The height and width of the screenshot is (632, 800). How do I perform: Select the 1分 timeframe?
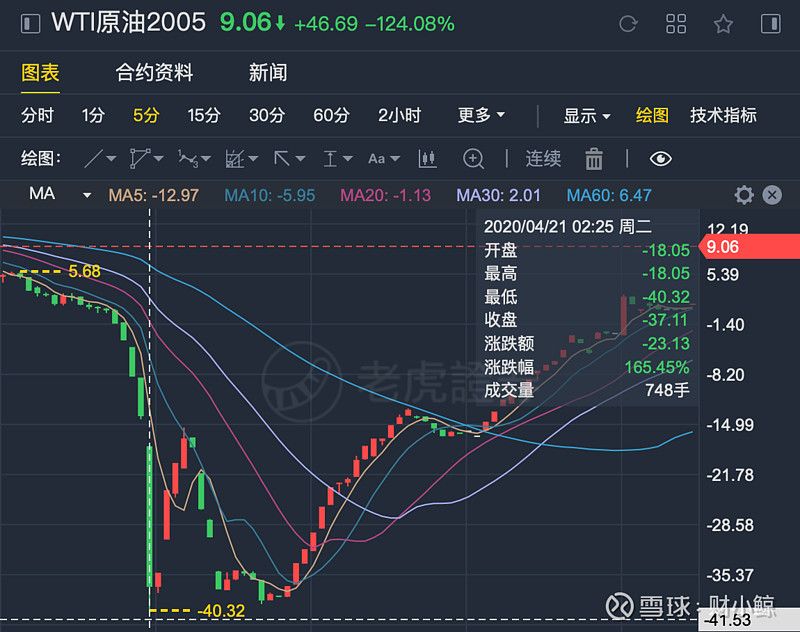click(x=93, y=115)
